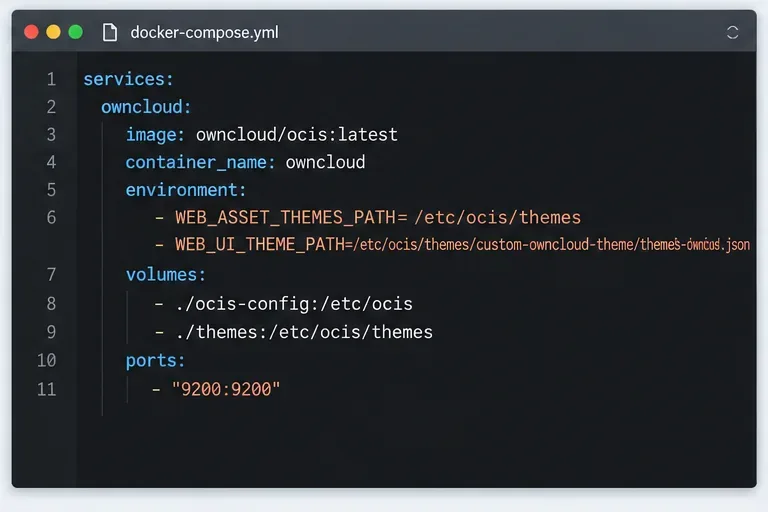
Task: Click the refresh arrows icon at top right
Action: [x=732, y=32]
